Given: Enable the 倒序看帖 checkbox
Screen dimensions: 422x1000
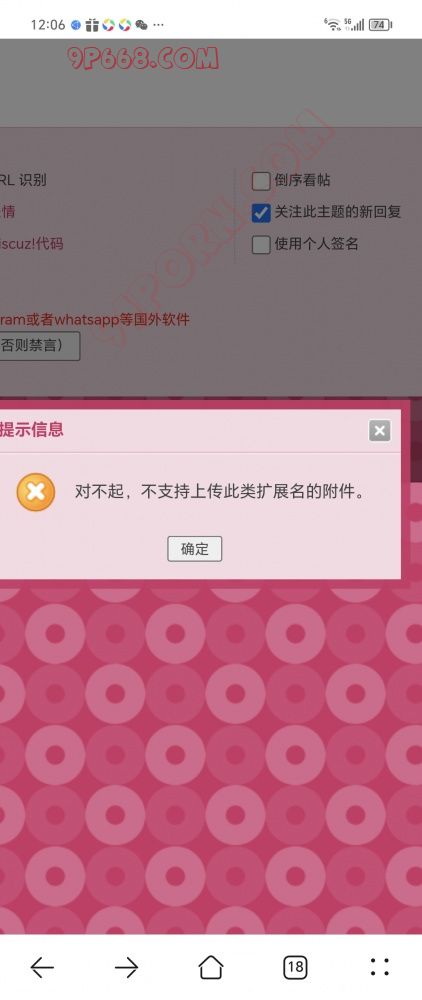Looking at the screenshot, I should click(261, 181).
